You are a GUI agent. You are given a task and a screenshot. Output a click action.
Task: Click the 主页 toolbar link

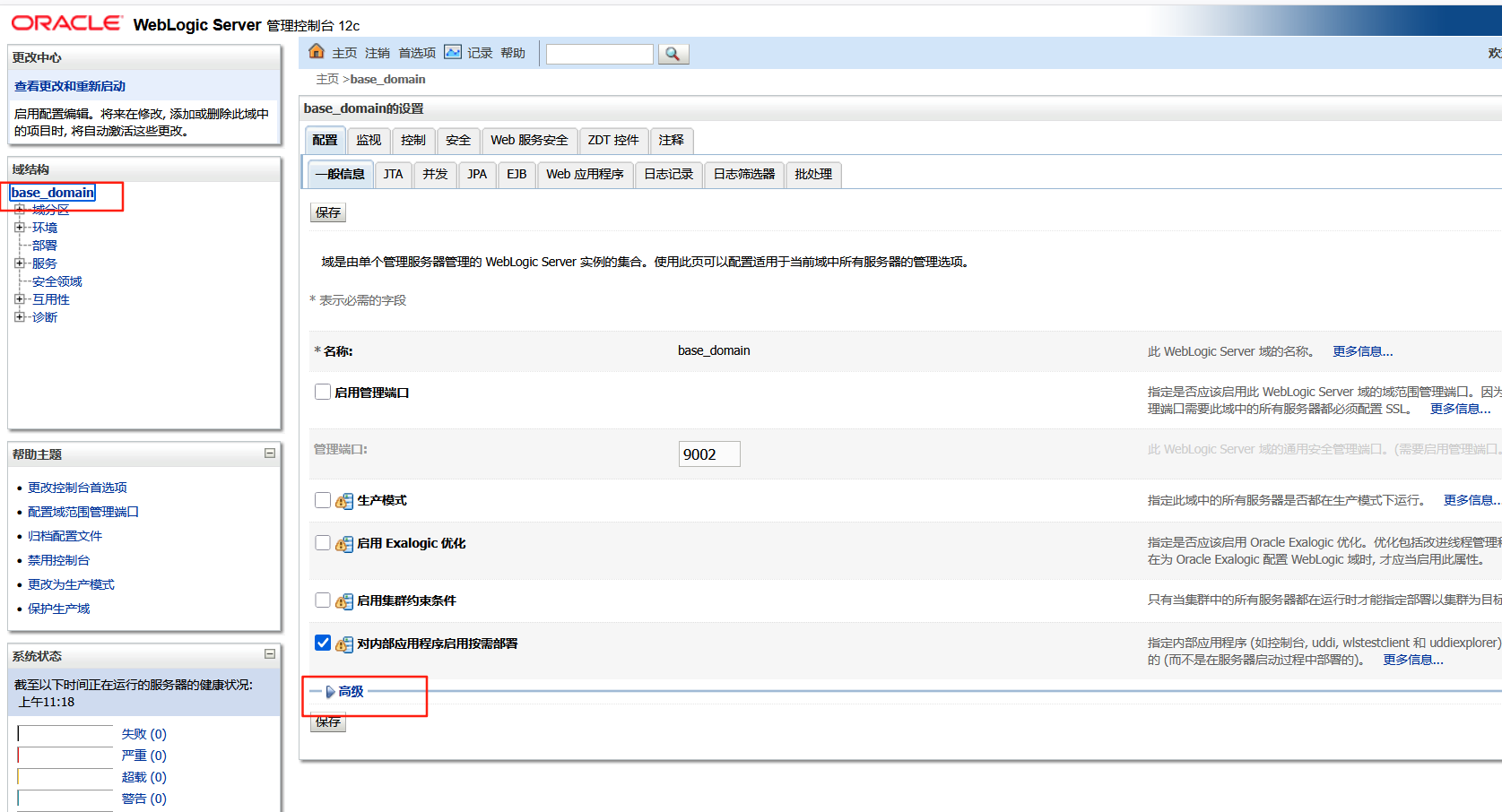[x=345, y=54]
